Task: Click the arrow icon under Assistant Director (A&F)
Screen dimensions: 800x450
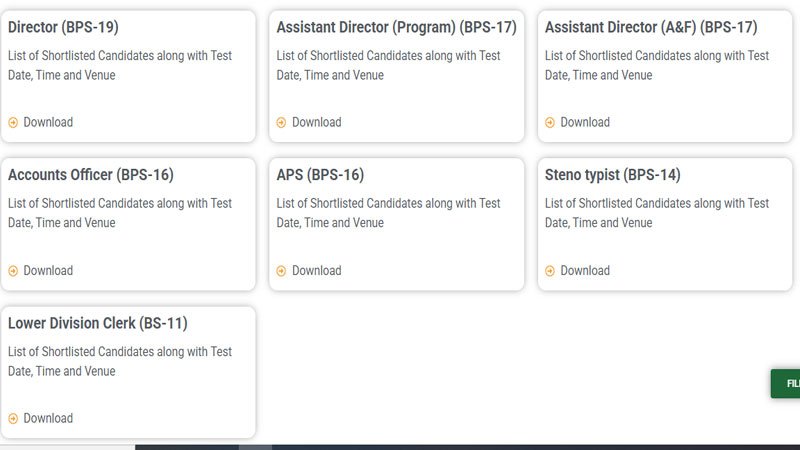Action: (550, 123)
